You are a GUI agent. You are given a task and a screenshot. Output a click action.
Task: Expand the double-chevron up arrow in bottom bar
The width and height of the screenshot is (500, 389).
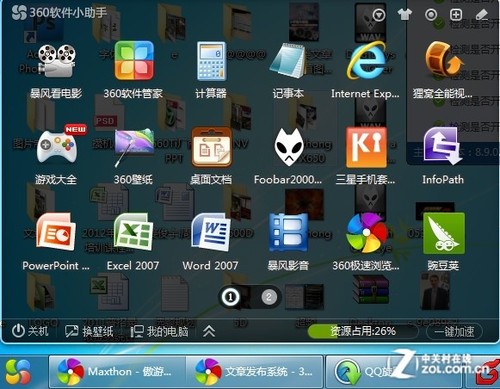209,331
